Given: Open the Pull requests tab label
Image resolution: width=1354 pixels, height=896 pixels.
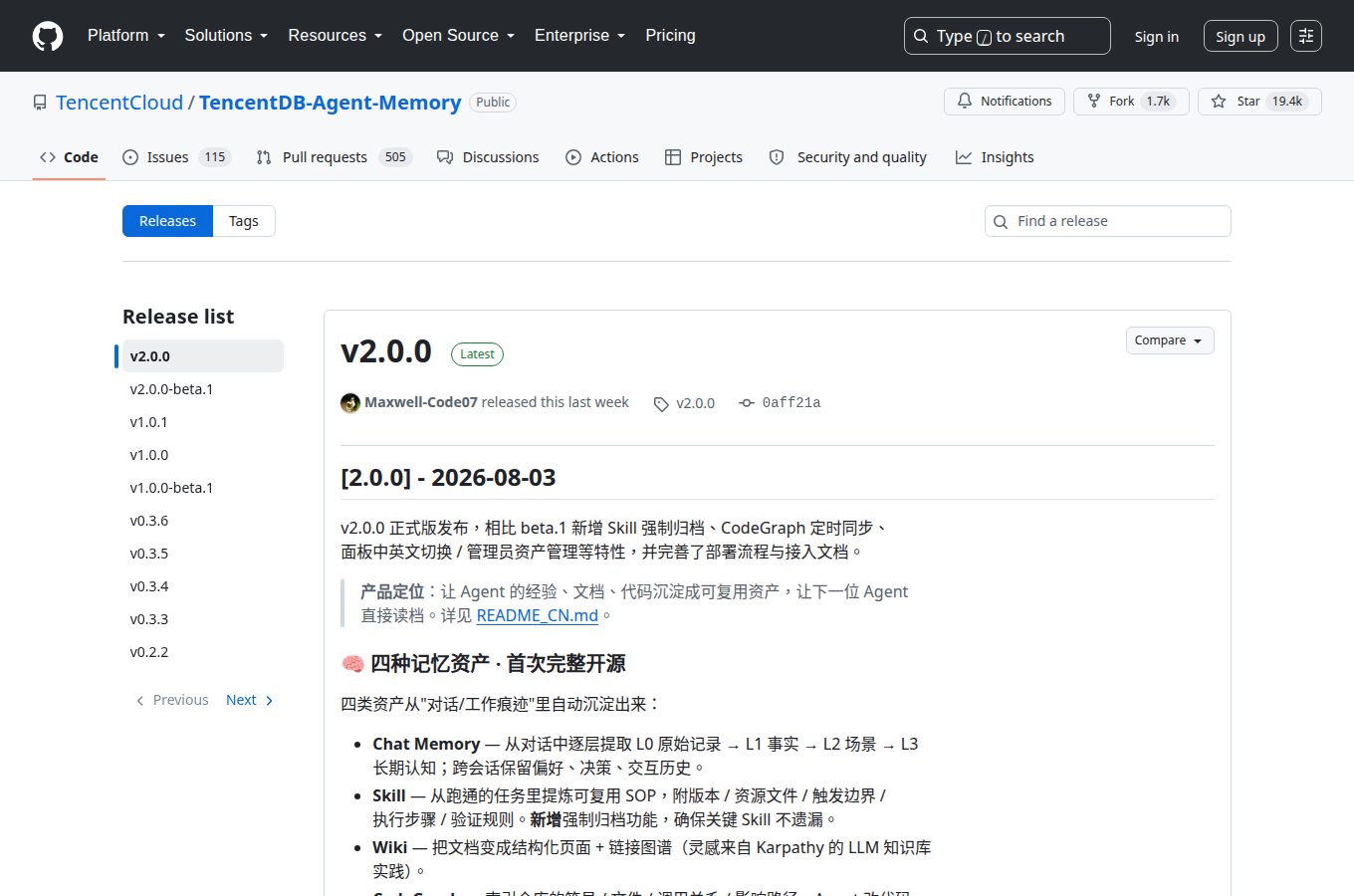Looking at the screenshot, I should [325, 157].
